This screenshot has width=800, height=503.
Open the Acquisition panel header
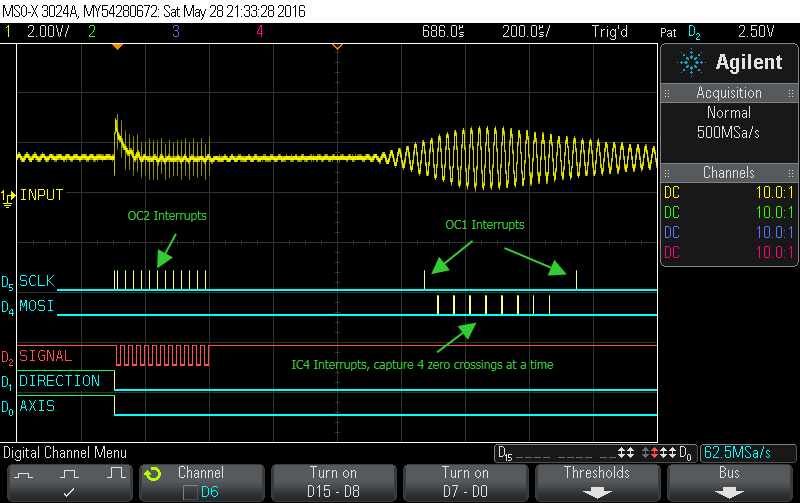pos(729,93)
